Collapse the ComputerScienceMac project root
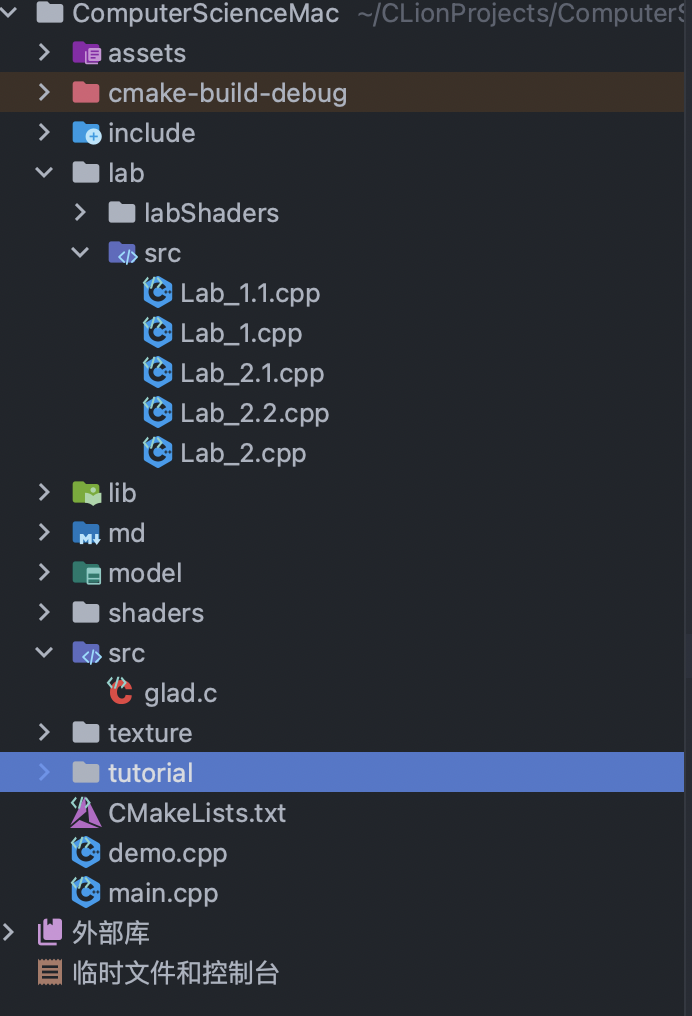Viewport: 692px width, 1016px height. 8,11
